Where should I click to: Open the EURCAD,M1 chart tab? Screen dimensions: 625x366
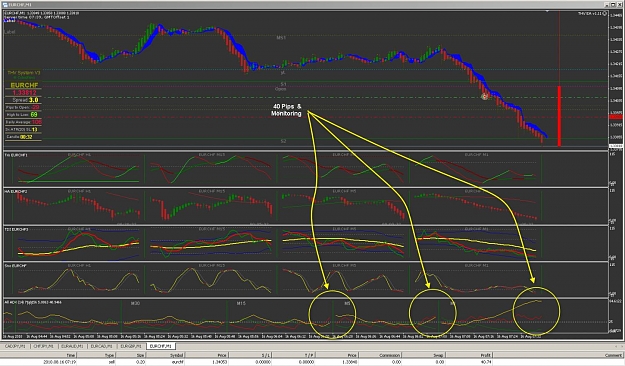click(102, 346)
